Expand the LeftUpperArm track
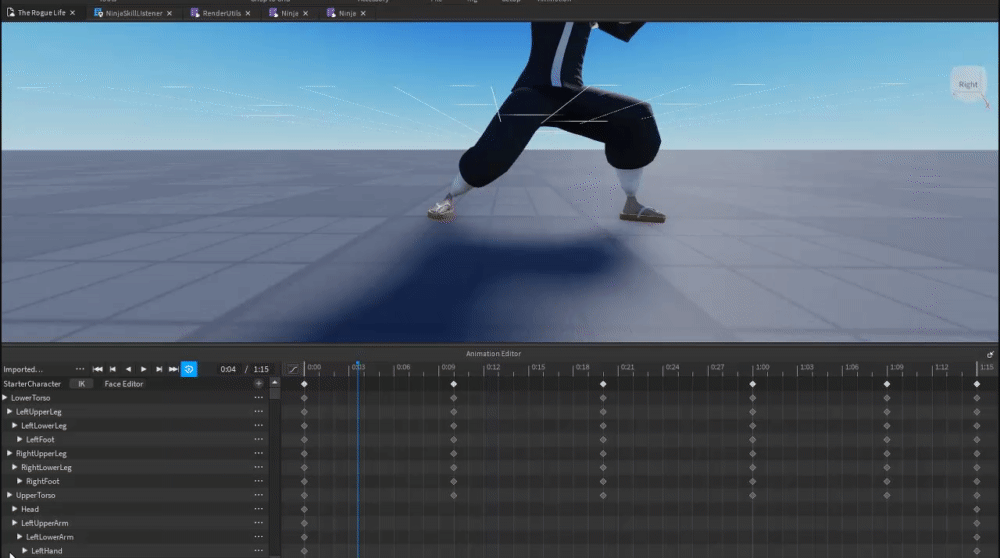 point(15,523)
